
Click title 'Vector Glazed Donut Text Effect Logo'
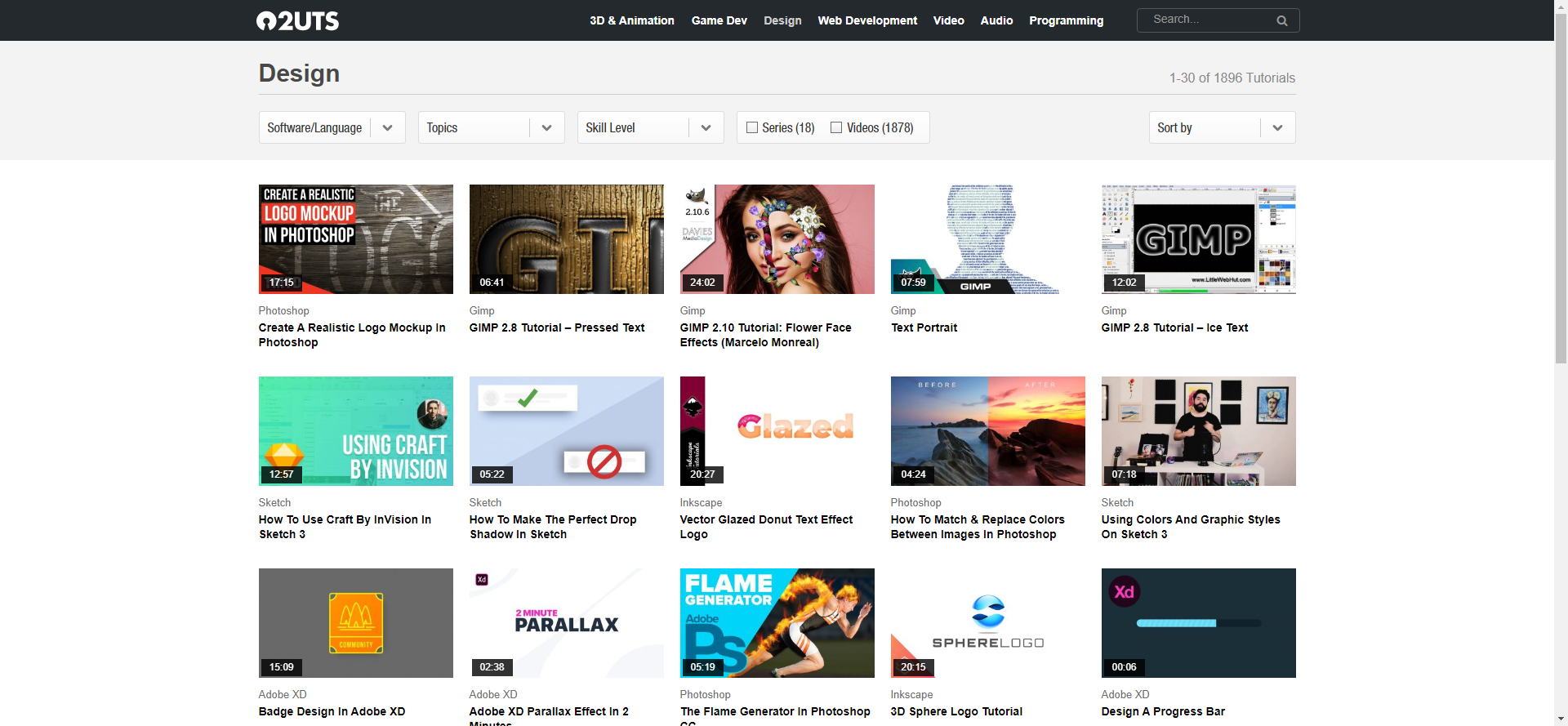(x=766, y=527)
